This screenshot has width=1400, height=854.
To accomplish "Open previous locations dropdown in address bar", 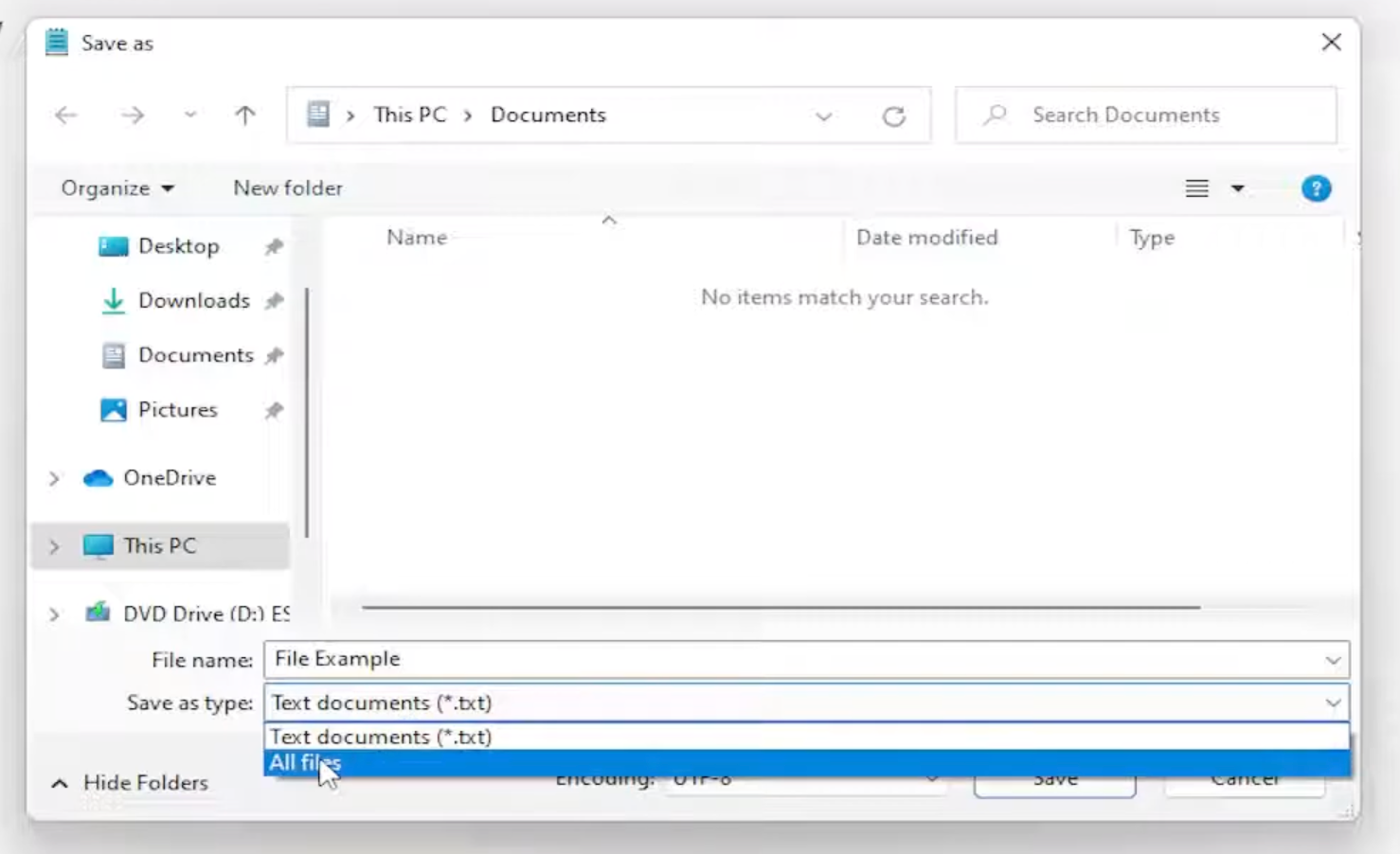I will pos(823,115).
